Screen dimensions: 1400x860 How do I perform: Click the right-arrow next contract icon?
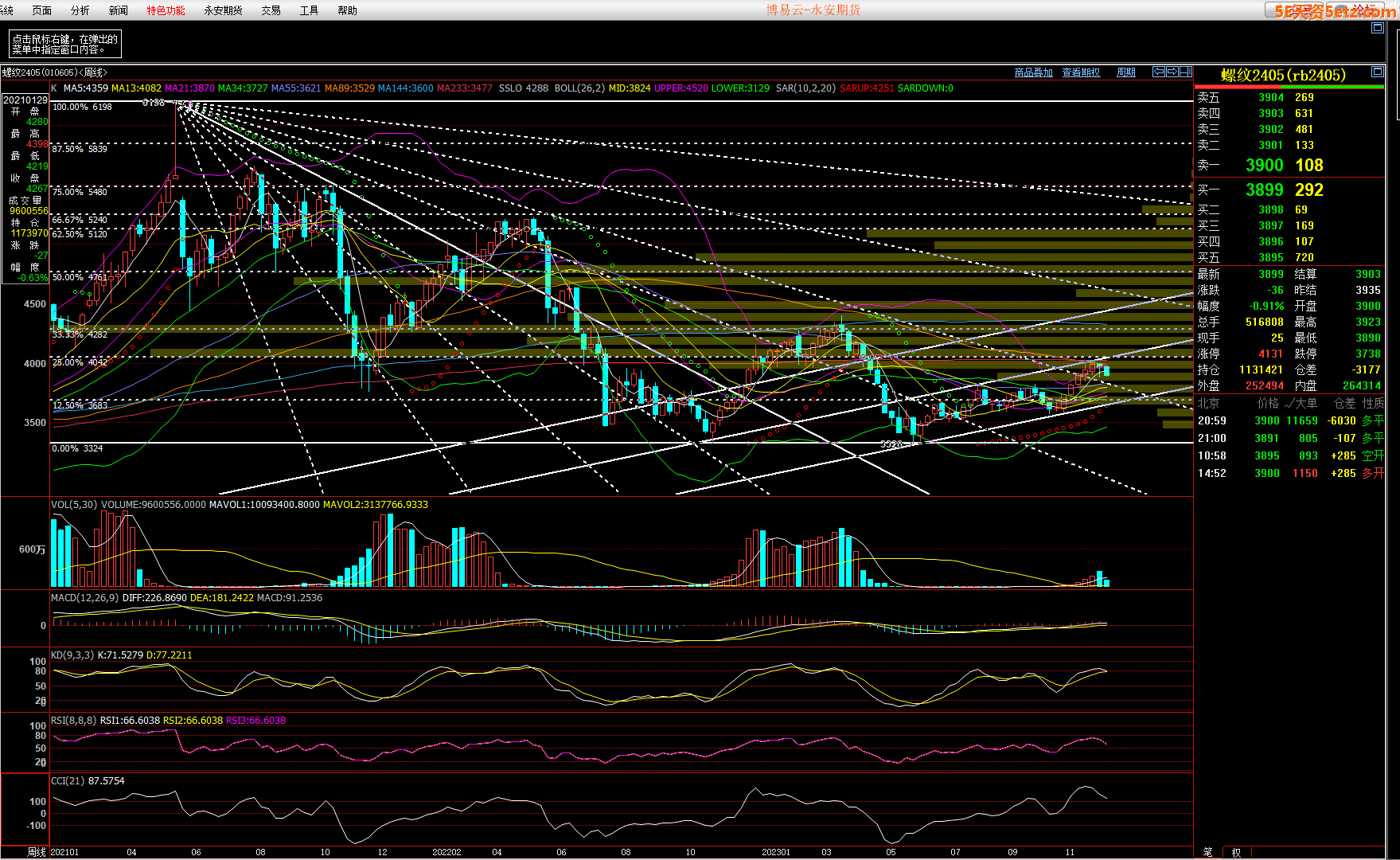pos(1172,72)
